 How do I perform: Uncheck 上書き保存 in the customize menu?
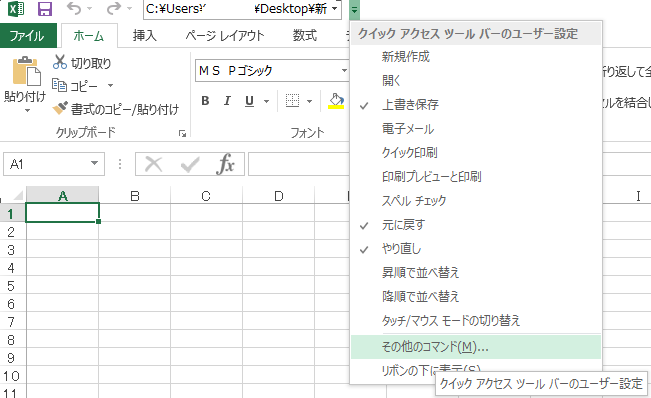click(x=476, y=105)
